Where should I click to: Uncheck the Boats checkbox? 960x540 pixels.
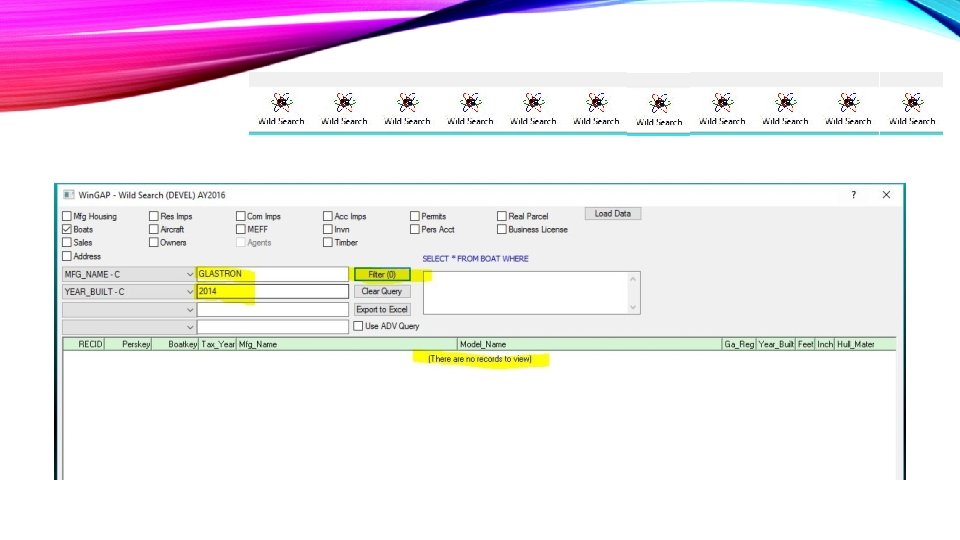67,229
